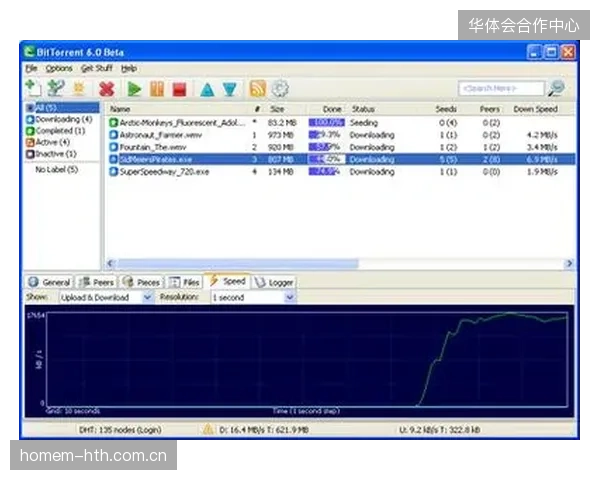Sort by the Status column header
The image size is (600, 480).
click(x=363, y=109)
